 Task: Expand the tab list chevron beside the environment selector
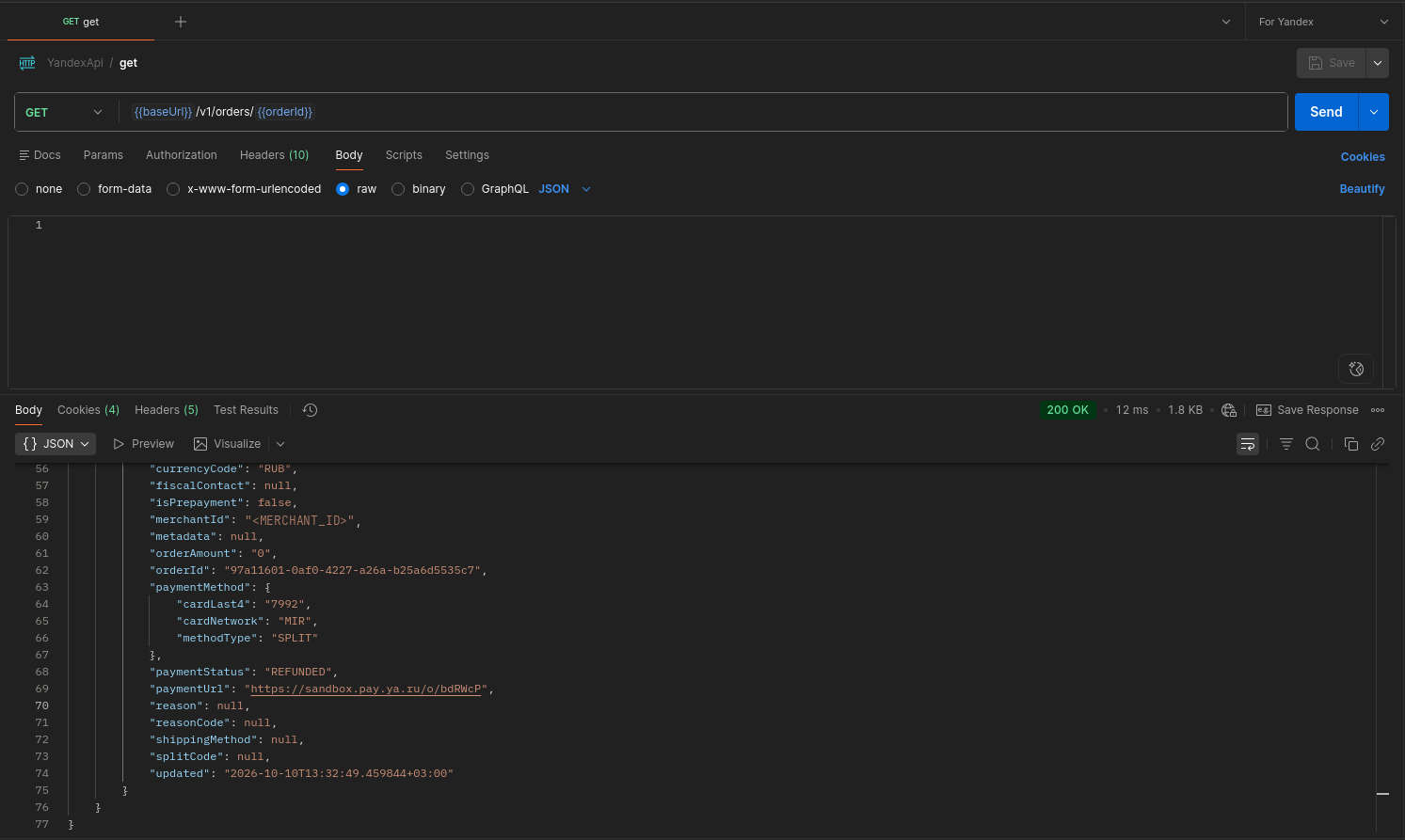(x=1226, y=22)
